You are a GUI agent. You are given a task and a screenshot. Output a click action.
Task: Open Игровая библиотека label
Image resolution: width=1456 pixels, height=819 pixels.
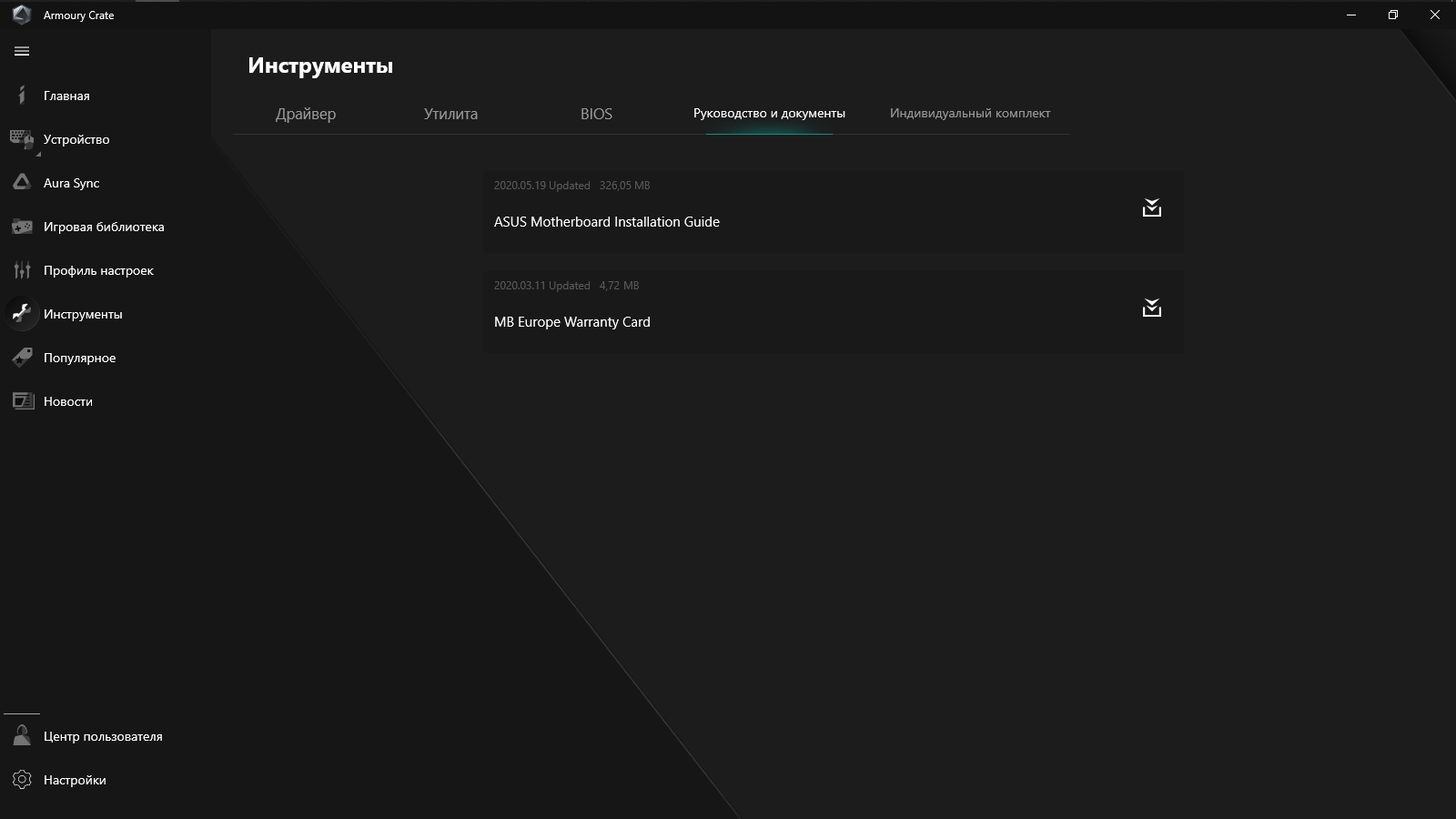click(x=104, y=227)
